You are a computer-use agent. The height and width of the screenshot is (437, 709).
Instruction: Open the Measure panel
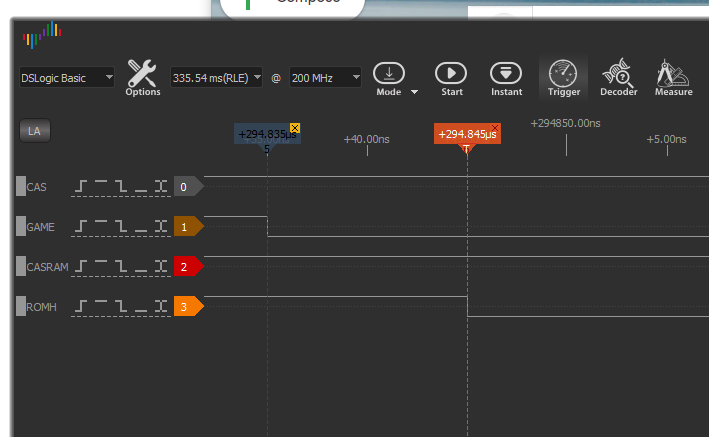coord(673,77)
